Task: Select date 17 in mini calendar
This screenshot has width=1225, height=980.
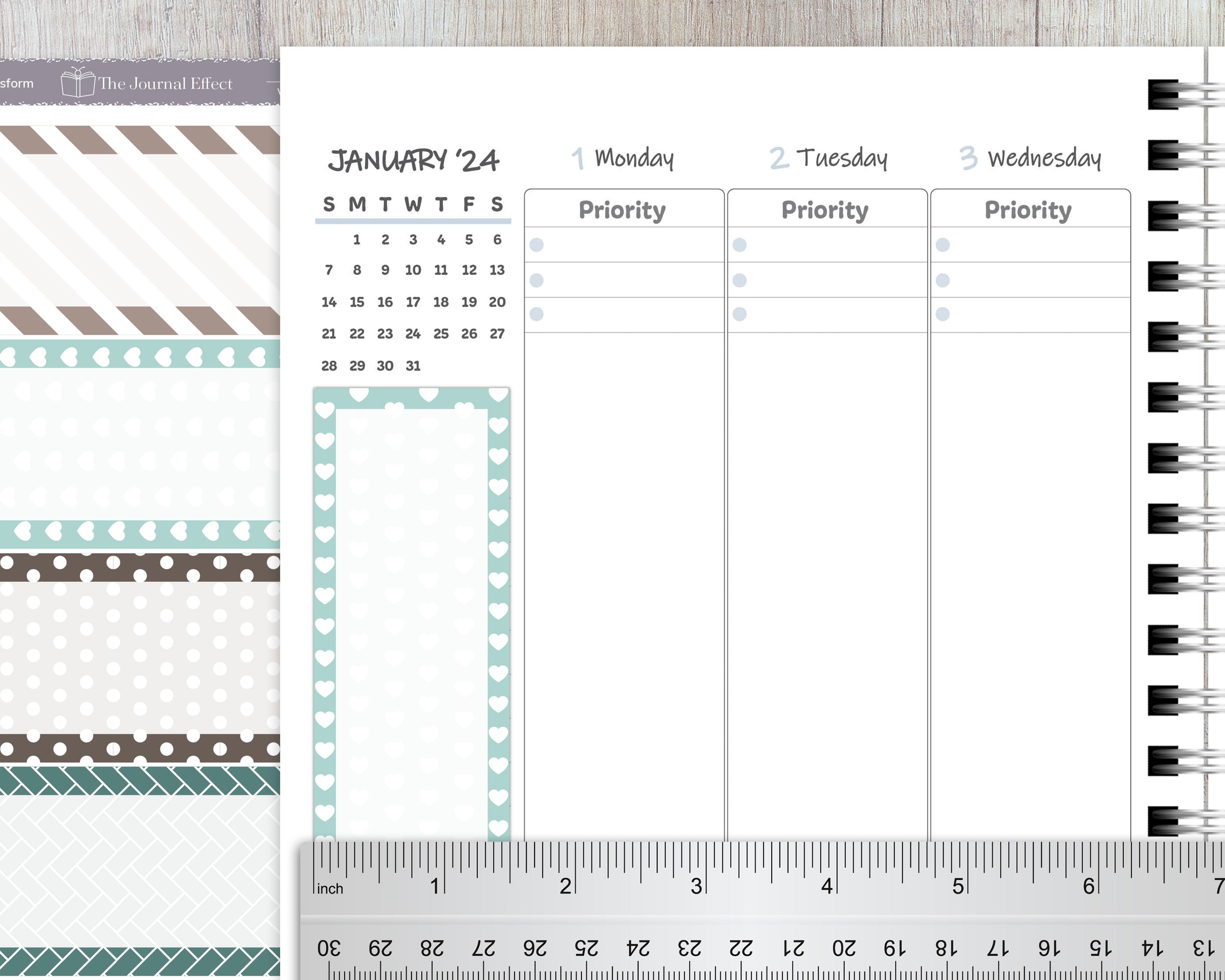Action: [413, 302]
